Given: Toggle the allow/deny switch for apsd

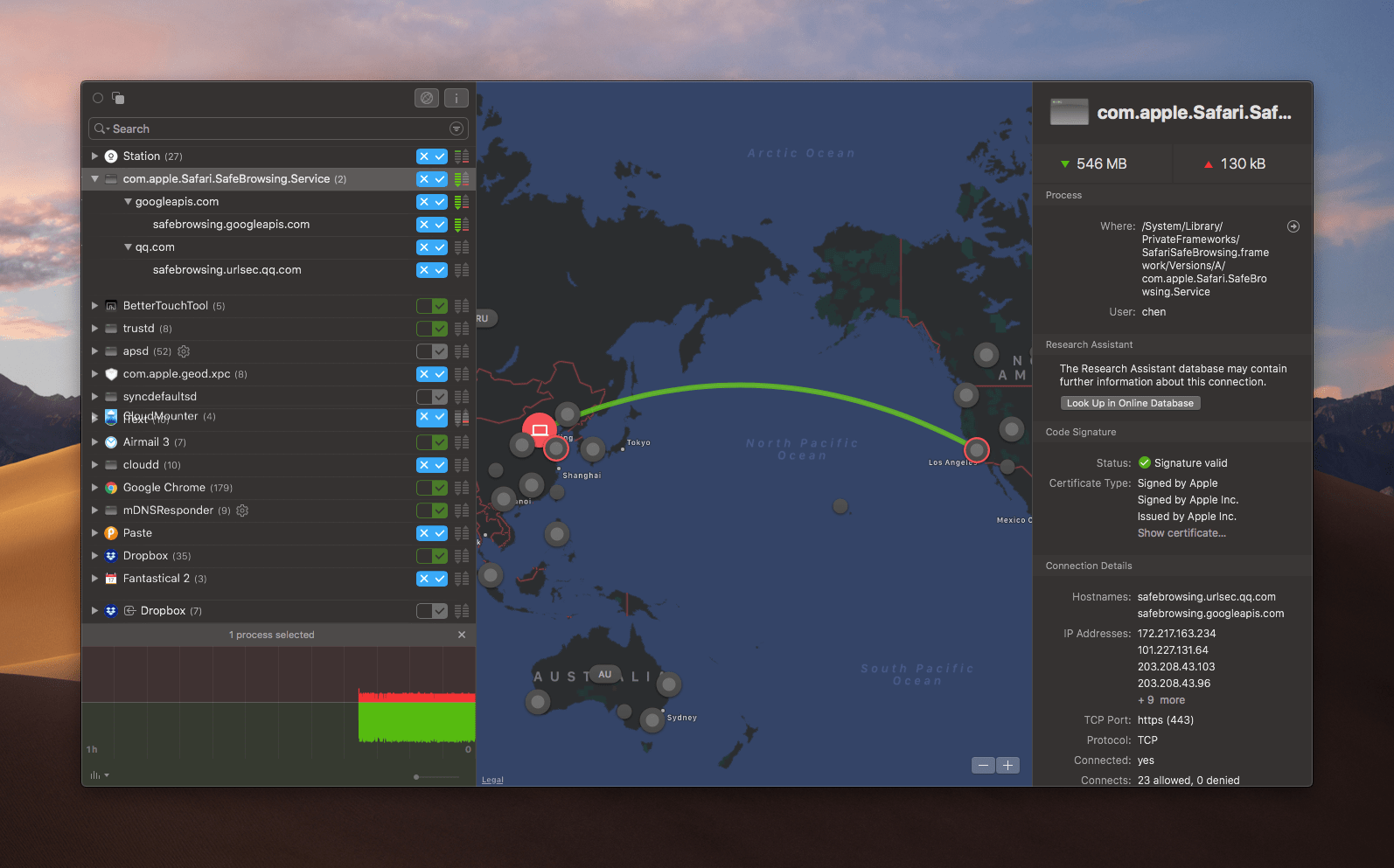Looking at the screenshot, I should pyautogui.click(x=432, y=351).
